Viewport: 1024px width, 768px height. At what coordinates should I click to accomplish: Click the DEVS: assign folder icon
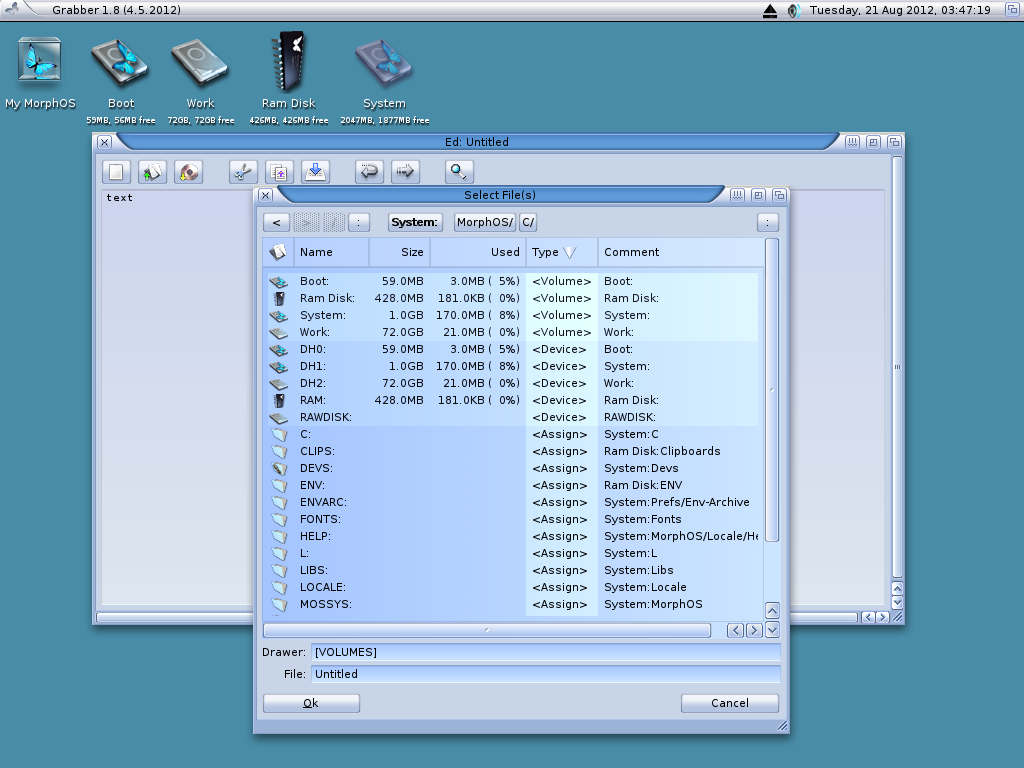pyautogui.click(x=279, y=468)
